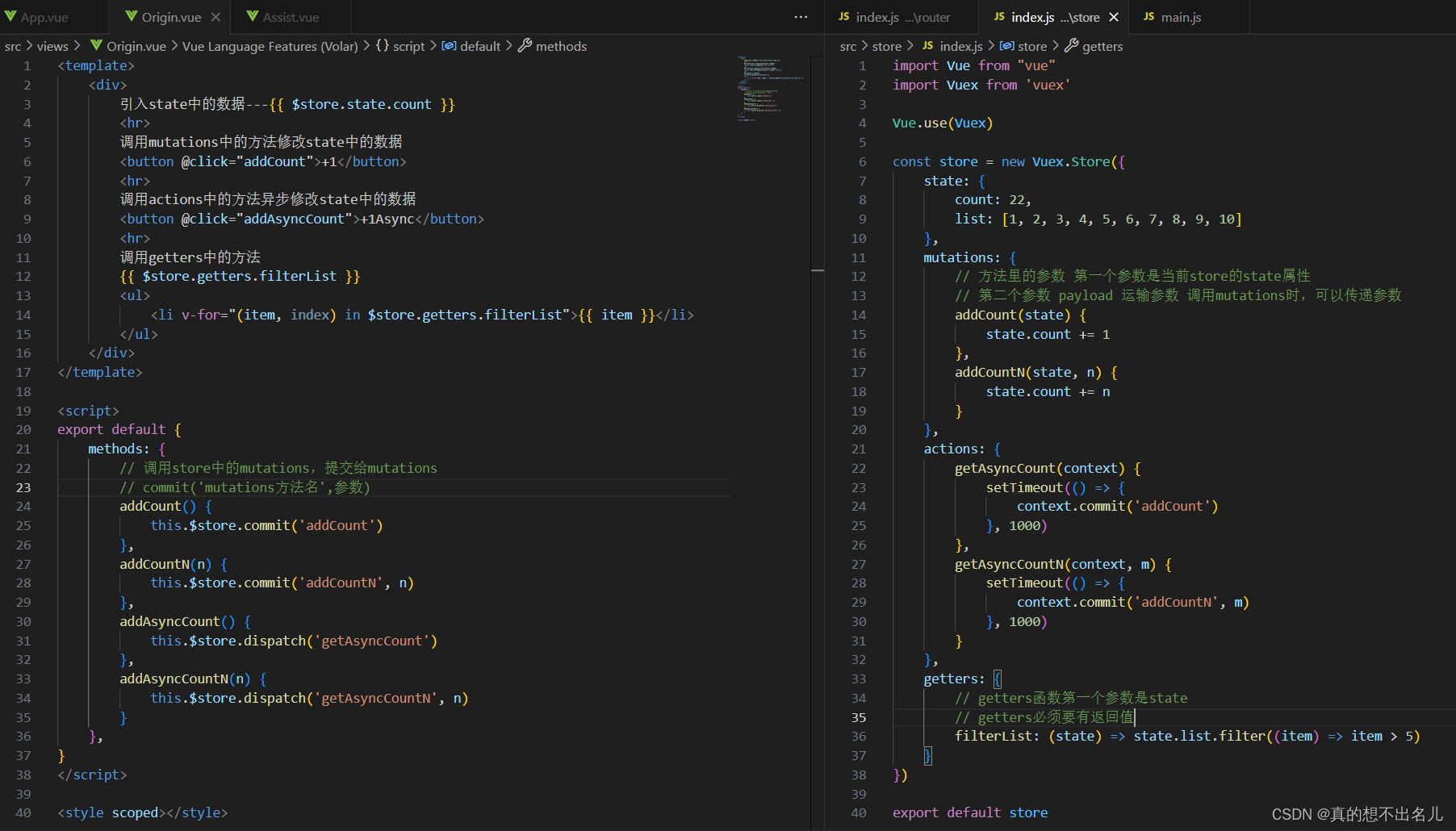Click 'mutations:' key in the store
This screenshot has width=1456, height=831.
[x=962, y=257]
